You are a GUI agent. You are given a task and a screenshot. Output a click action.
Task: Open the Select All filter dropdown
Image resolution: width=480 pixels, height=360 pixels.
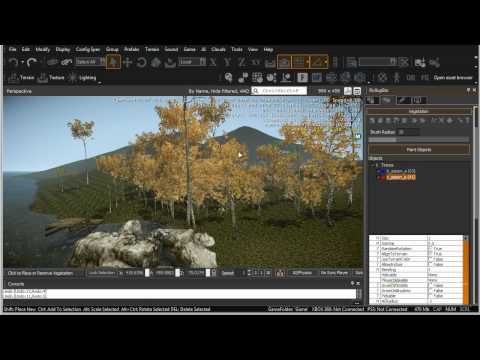[x=91, y=62]
